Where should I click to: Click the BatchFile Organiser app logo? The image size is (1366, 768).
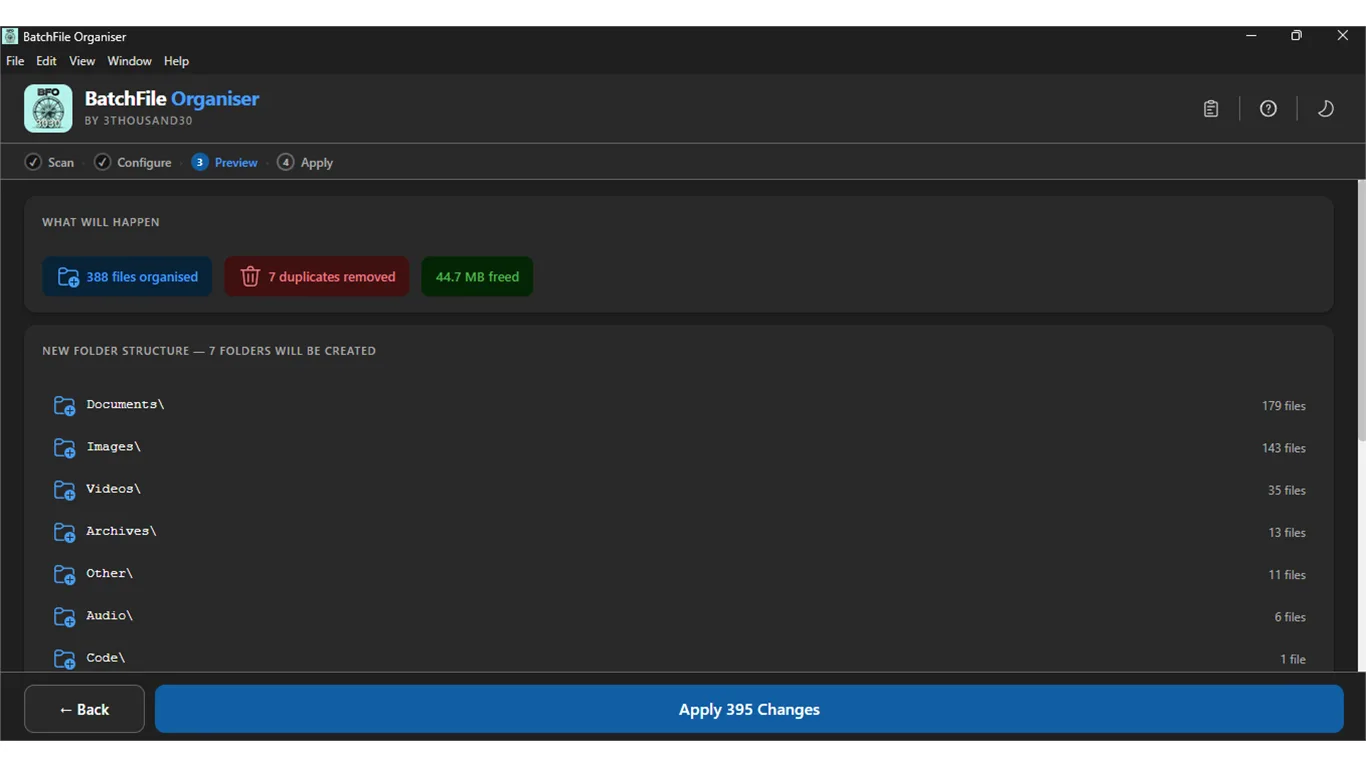tap(48, 108)
